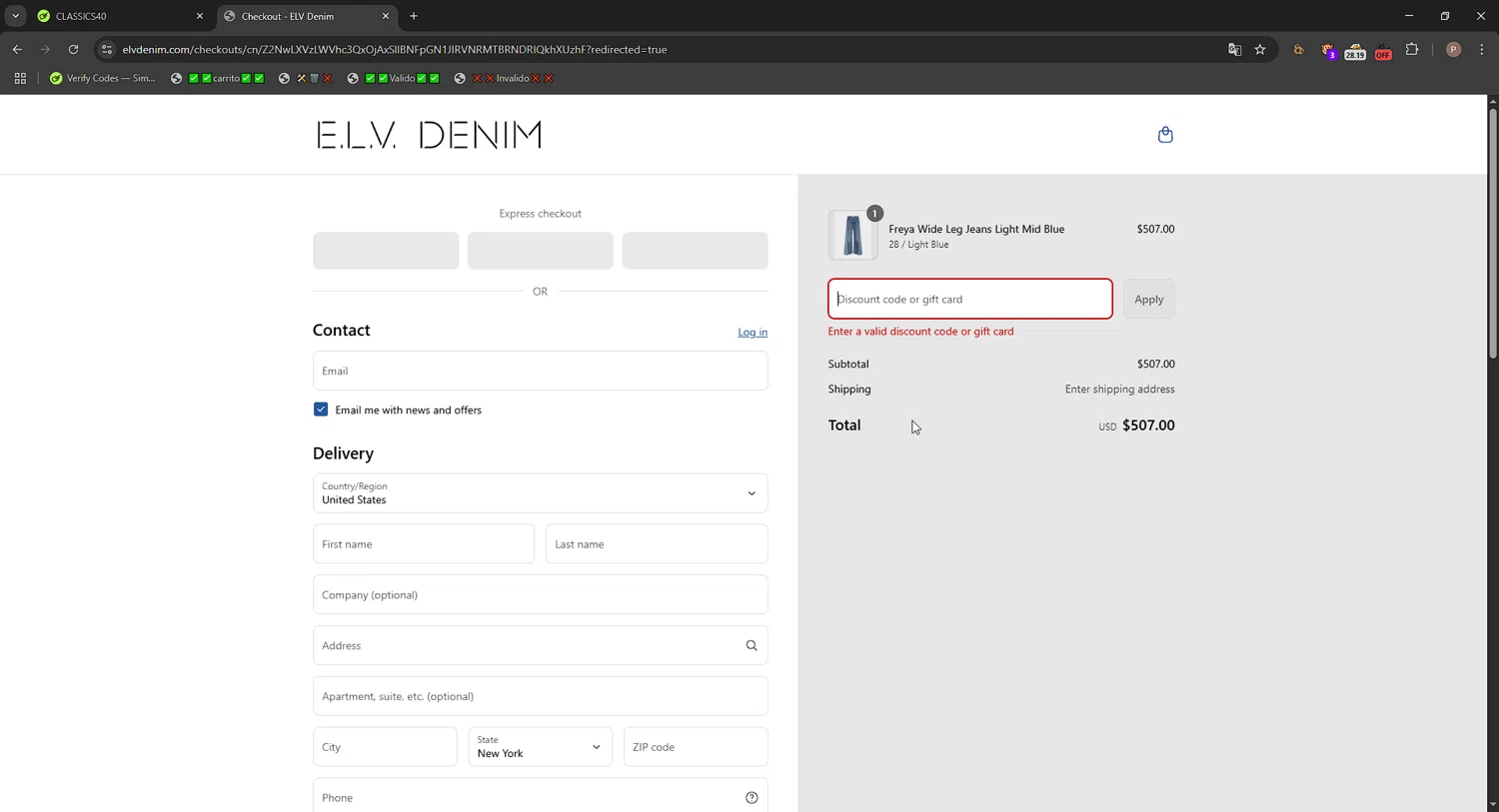Viewport: 1499px width, 812px height.
Task: Click the Log in link
Action: 752,333
